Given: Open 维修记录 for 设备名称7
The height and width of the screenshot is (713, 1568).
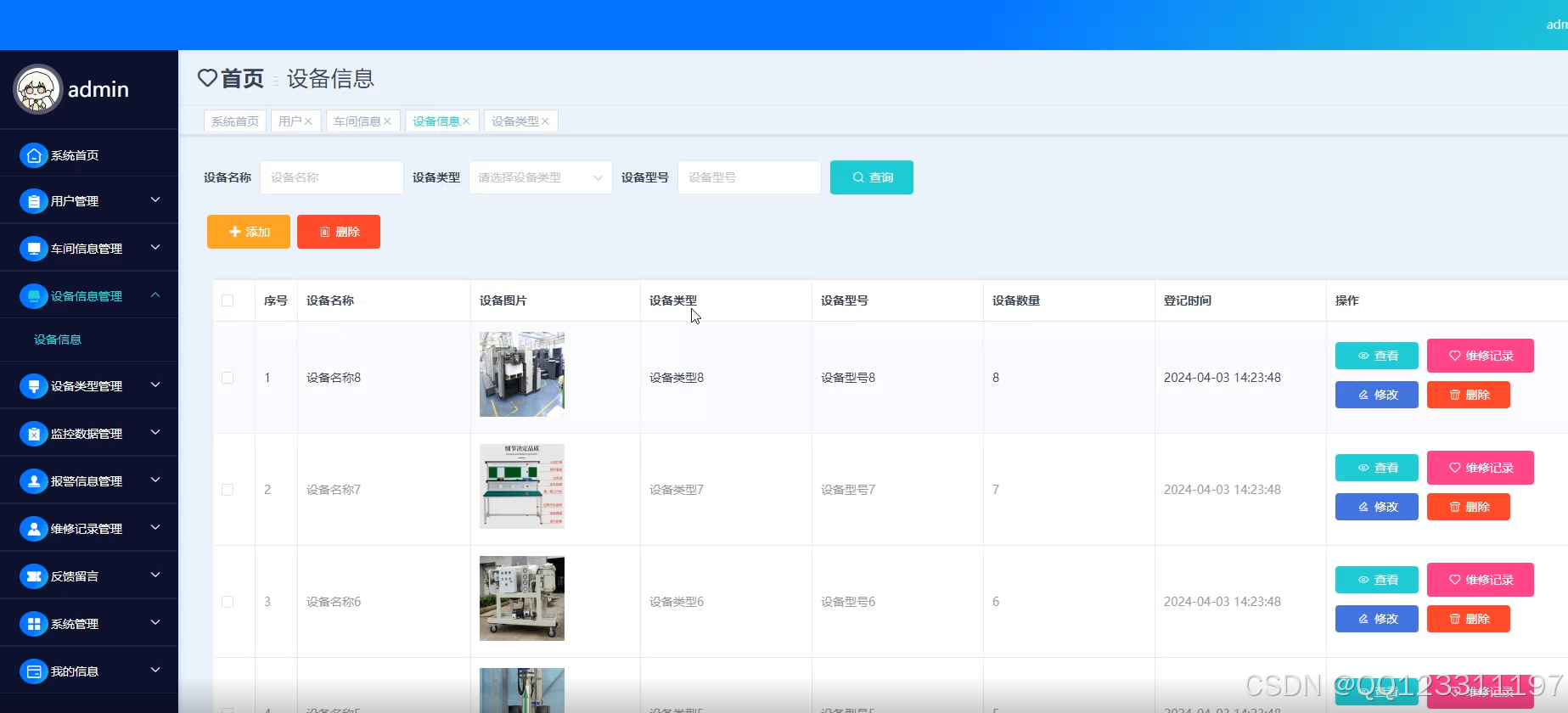Looking at the screenshot, I should pyautogui.click(x=1481, y=468).
